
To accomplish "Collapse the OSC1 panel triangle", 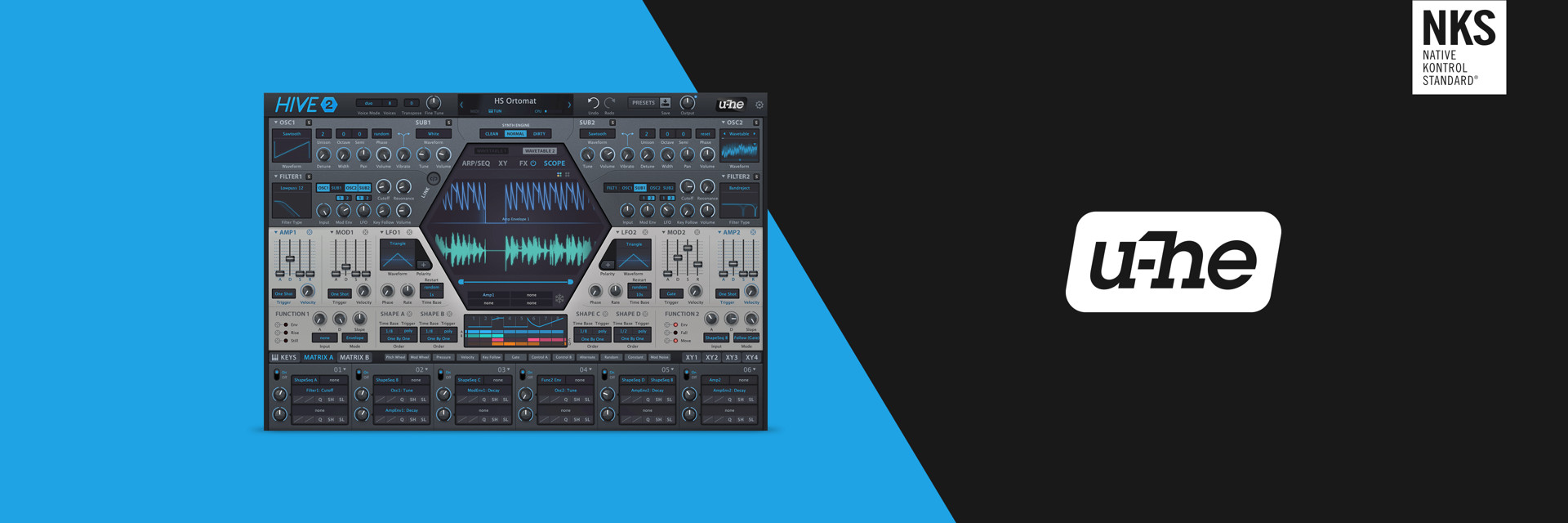I will click(276, 123).
